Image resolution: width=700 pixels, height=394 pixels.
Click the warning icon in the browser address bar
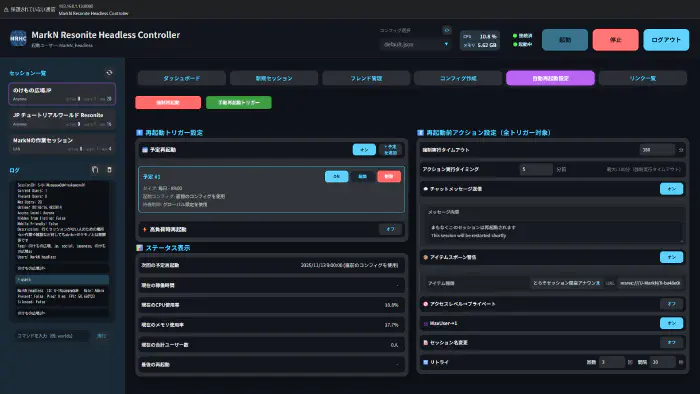(6, 9)
